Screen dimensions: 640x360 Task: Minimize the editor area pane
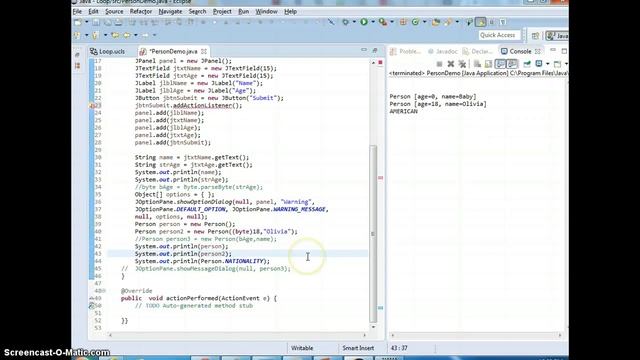[364, 50]
